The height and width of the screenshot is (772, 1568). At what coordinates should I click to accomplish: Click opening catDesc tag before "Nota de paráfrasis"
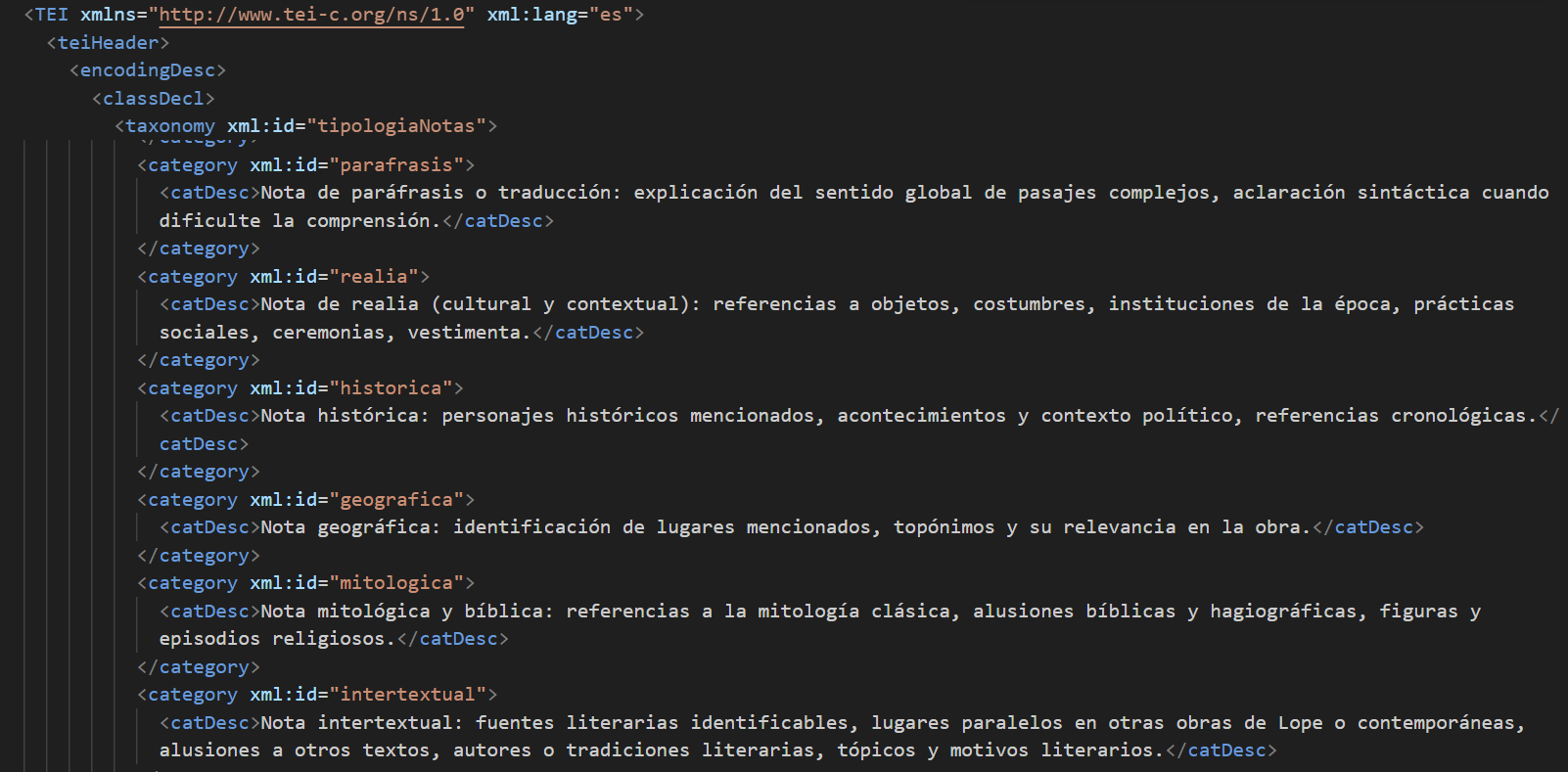(210, 193)
